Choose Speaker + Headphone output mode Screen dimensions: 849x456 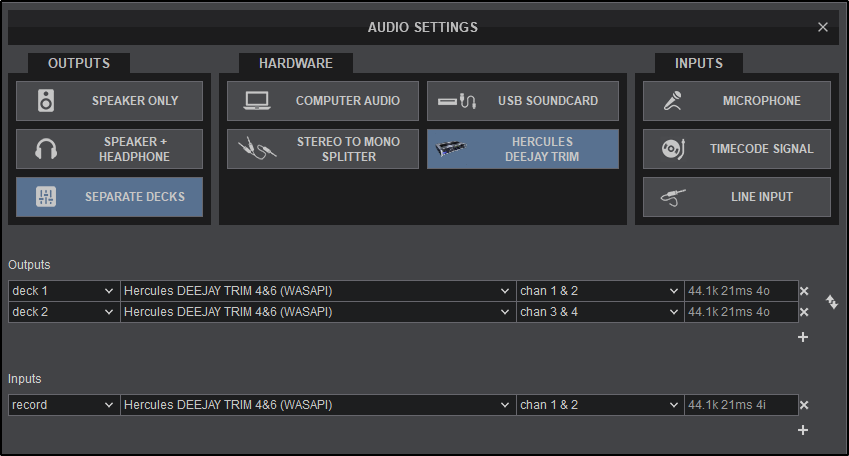click(110, 149)
